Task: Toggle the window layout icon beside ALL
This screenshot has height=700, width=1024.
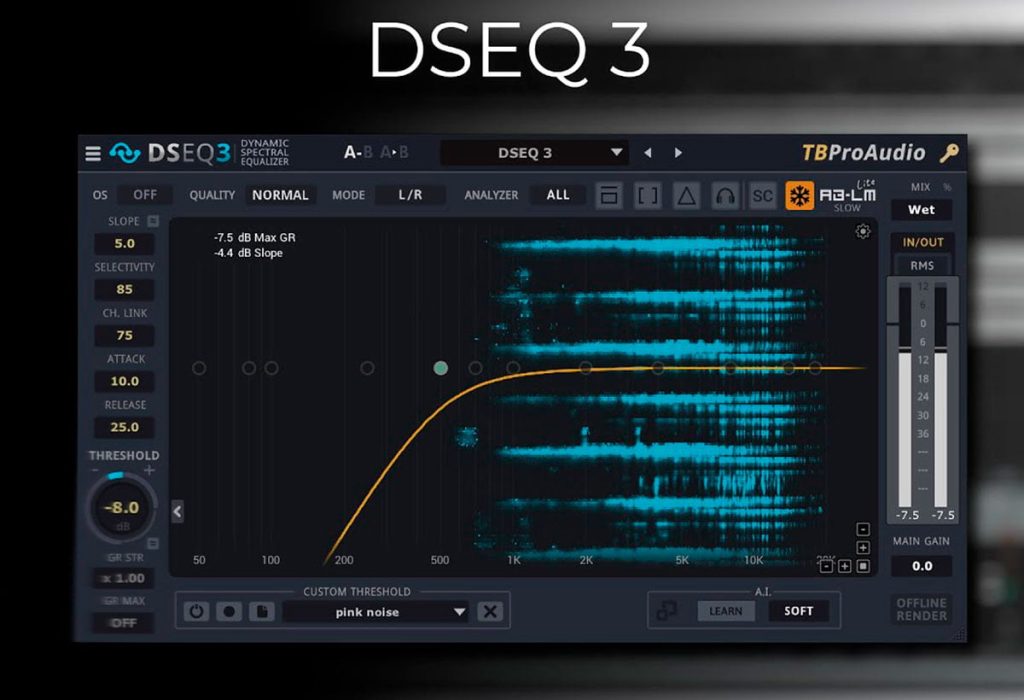Action: [x=609, y=195]
